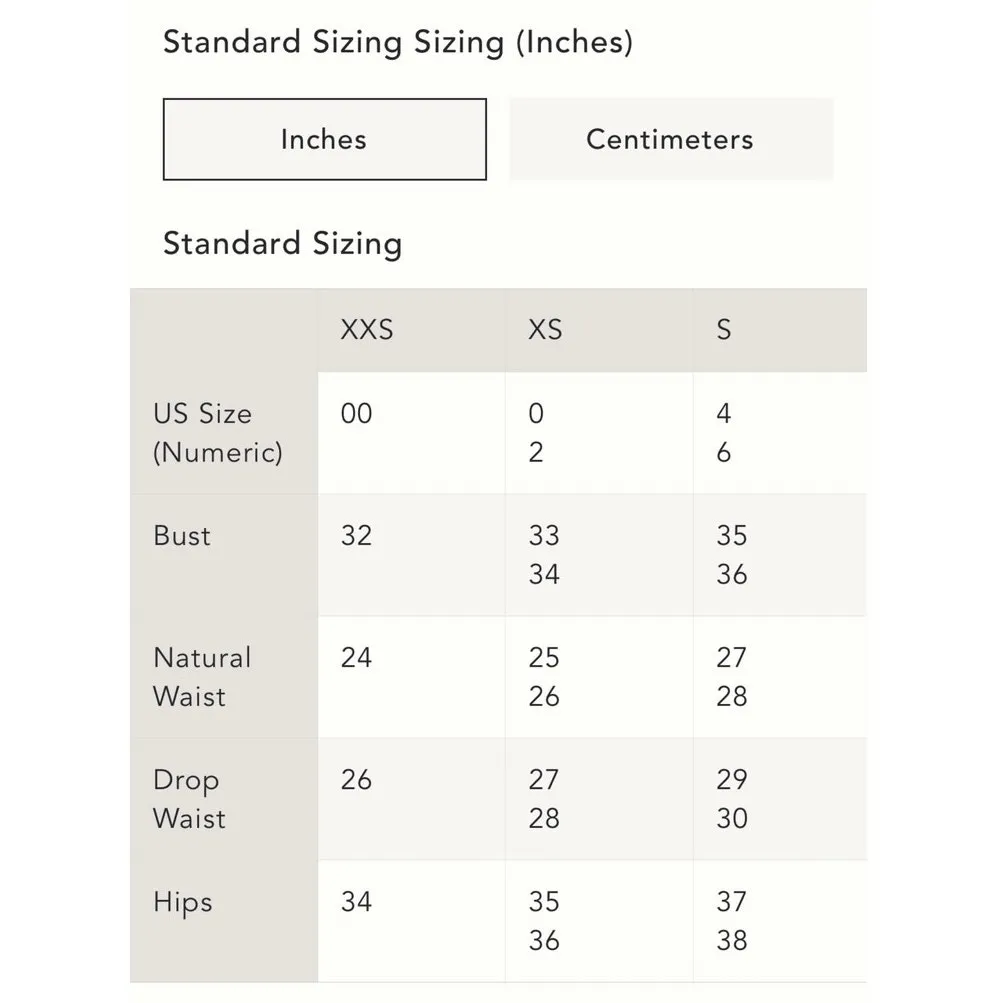Click the S US size cell 4/6
The width and height of the screenshot is (1003, 1003).
click(724, 433)
